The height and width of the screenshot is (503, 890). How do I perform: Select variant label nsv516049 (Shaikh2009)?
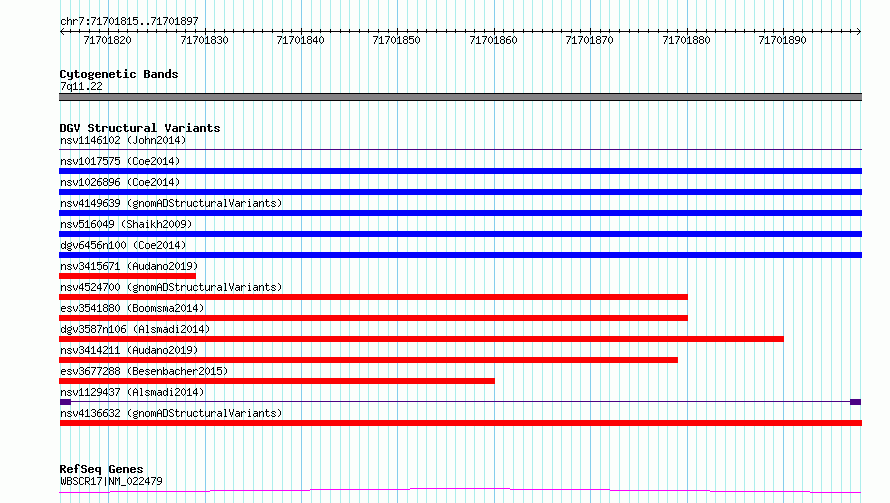126,224
